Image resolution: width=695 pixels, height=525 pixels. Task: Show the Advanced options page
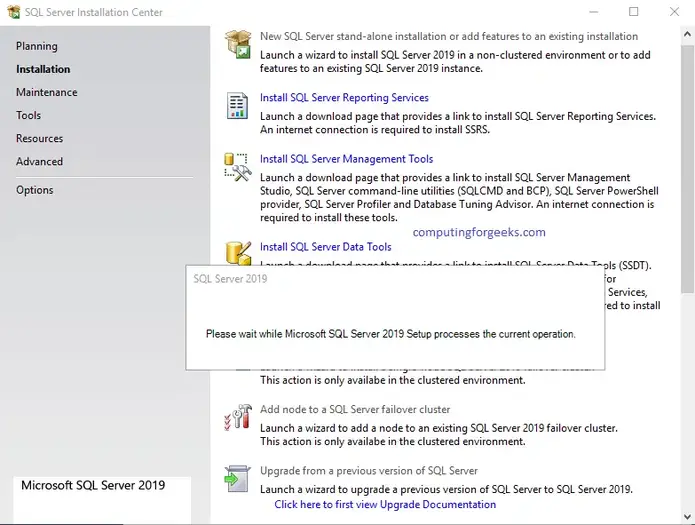click(39, 161)
